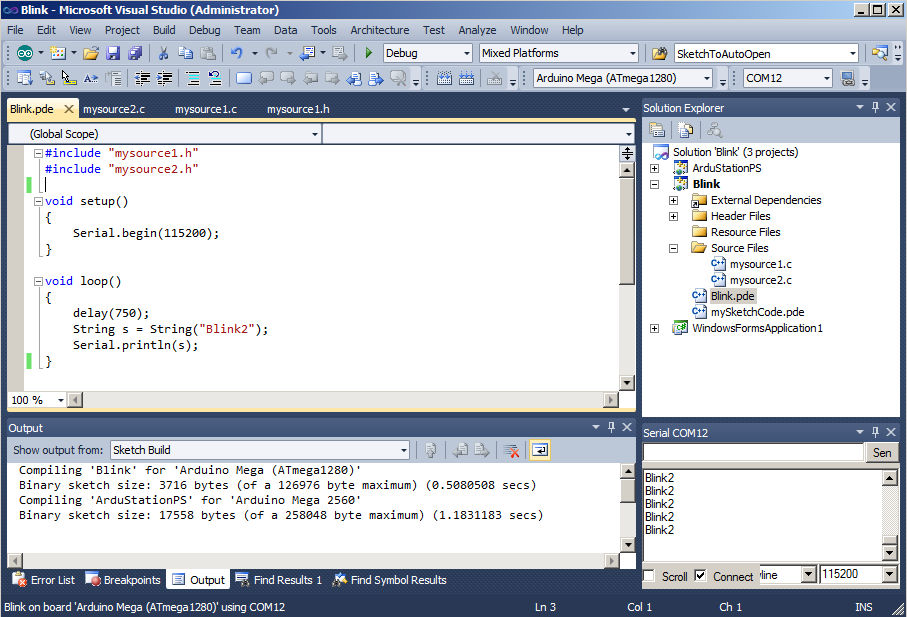Save the current file with the floppy icon

pos(113,53)
